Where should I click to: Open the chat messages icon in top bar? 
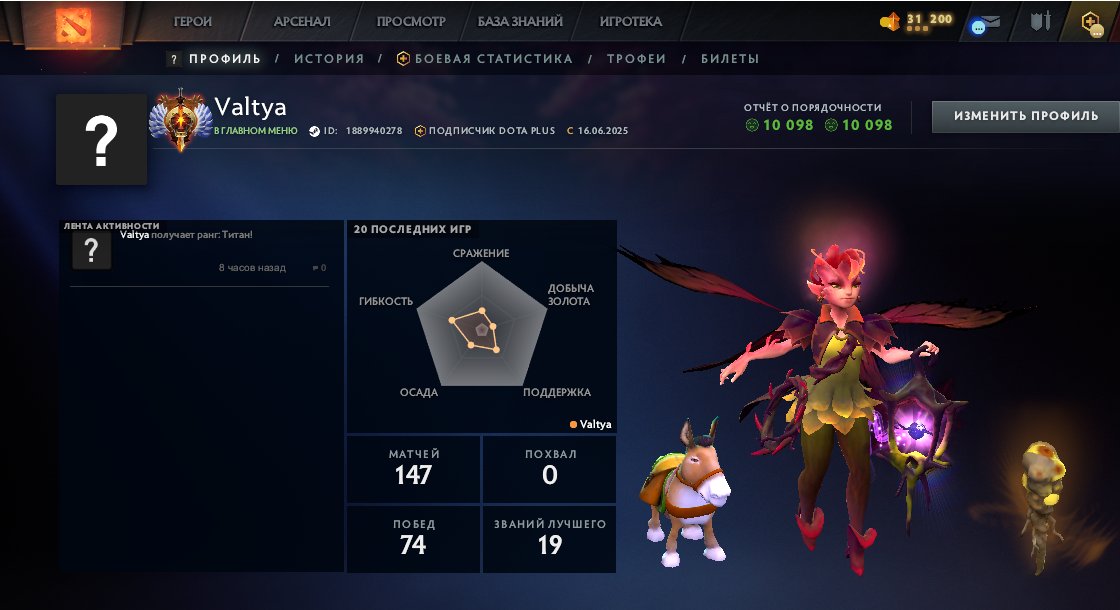pyautogui.click(x=984, y=24)
